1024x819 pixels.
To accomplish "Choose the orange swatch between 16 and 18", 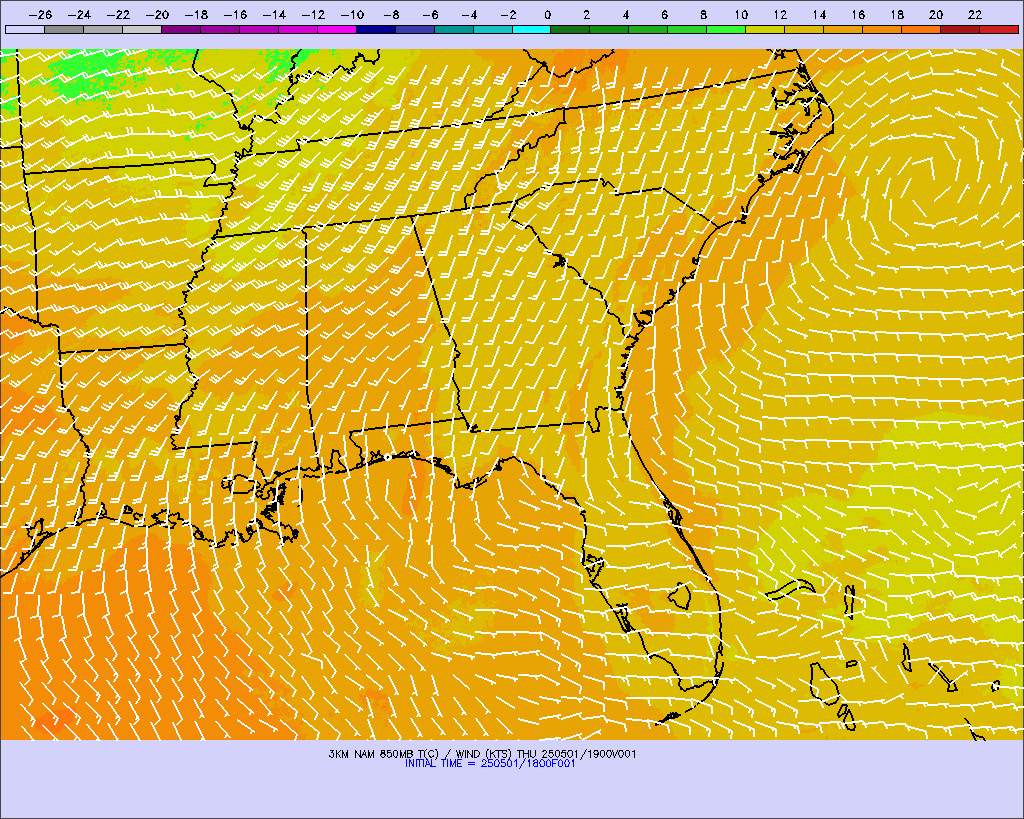I will (x=882, y=29).
